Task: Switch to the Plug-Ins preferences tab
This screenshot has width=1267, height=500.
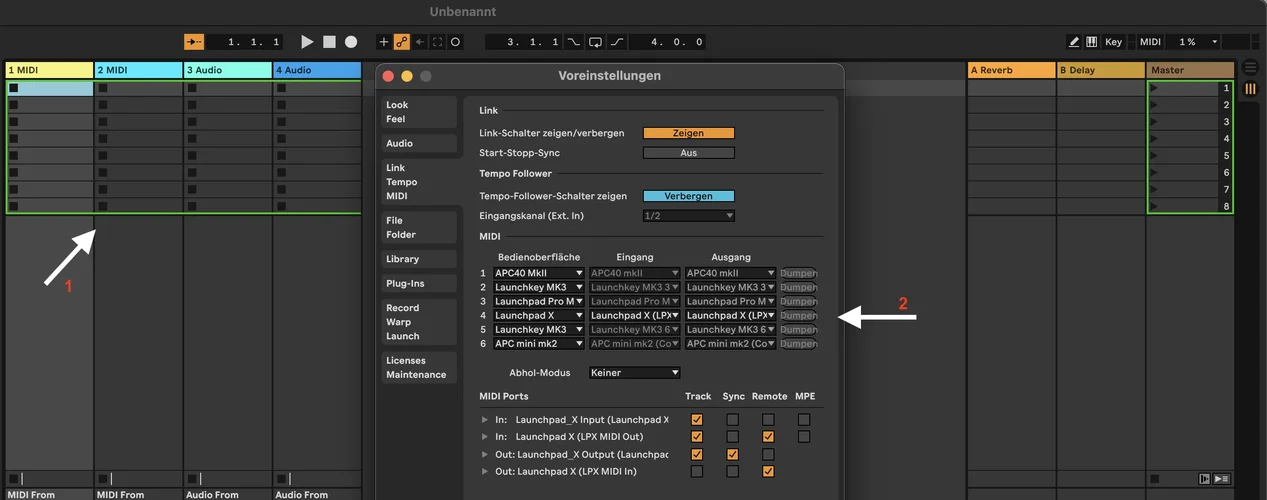Action: pyautogui.click(x=405, y=284)
